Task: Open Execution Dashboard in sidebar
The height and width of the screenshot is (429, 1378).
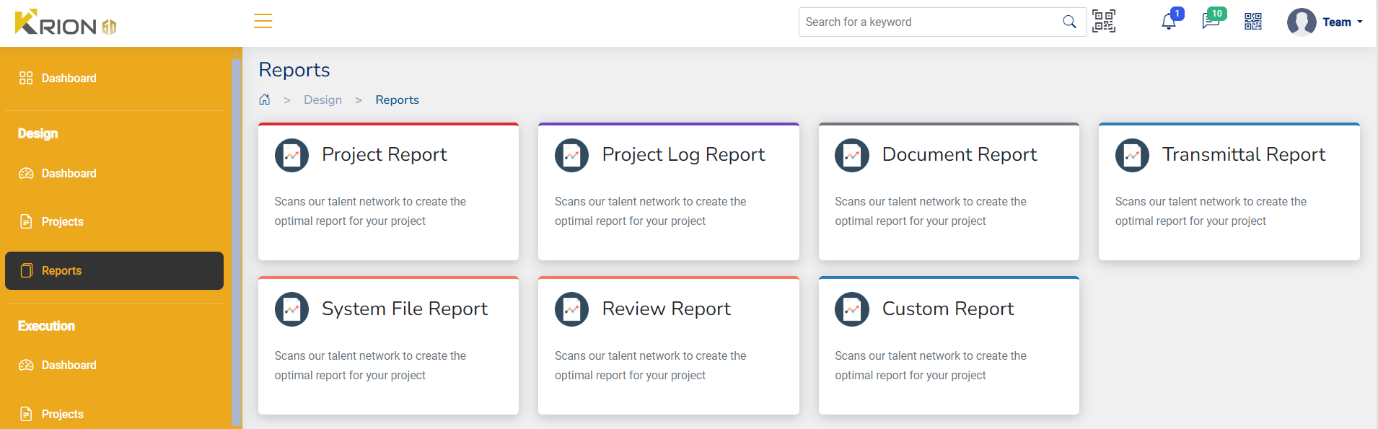Action: [68, 366]
